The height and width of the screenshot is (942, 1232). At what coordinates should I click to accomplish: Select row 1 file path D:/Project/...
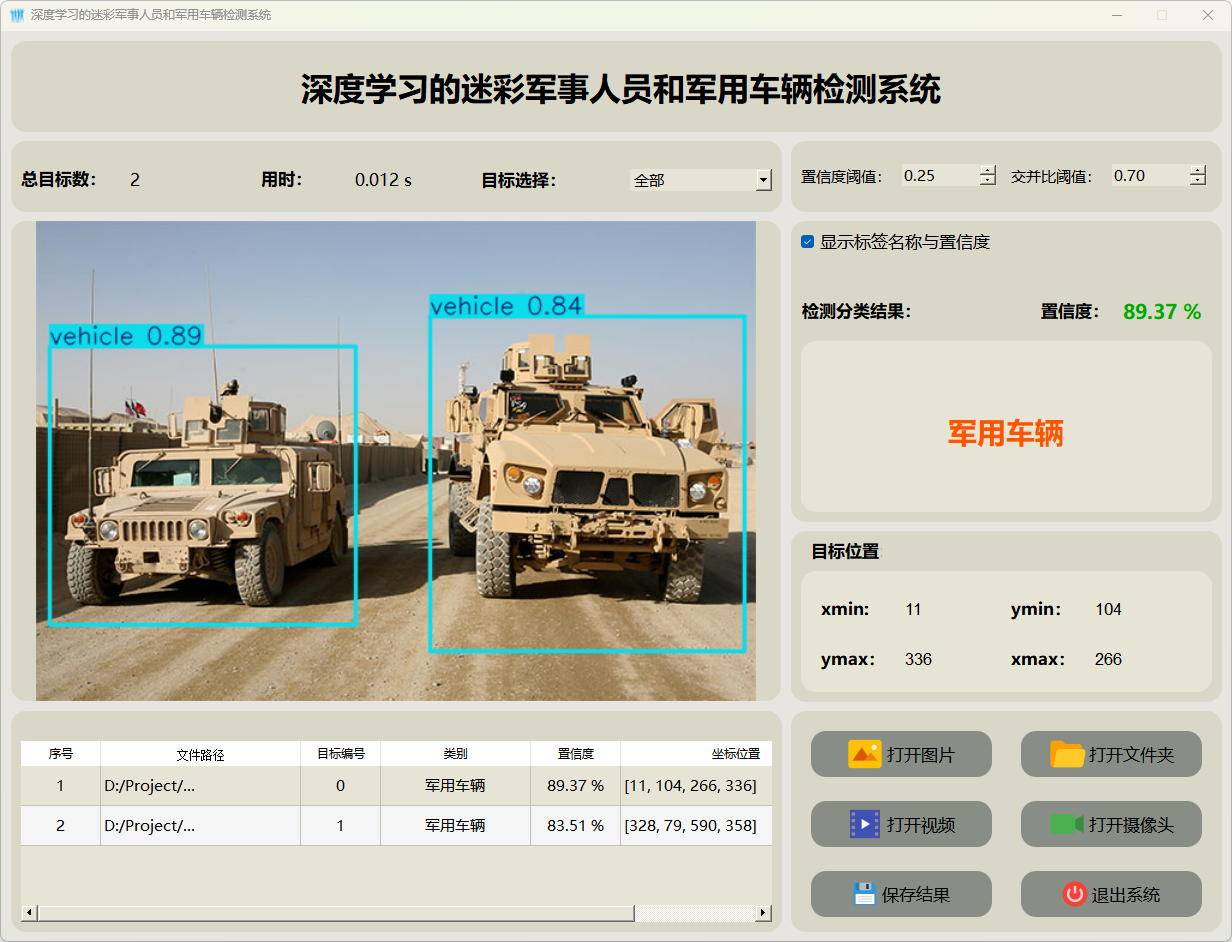tap(200, 786)
